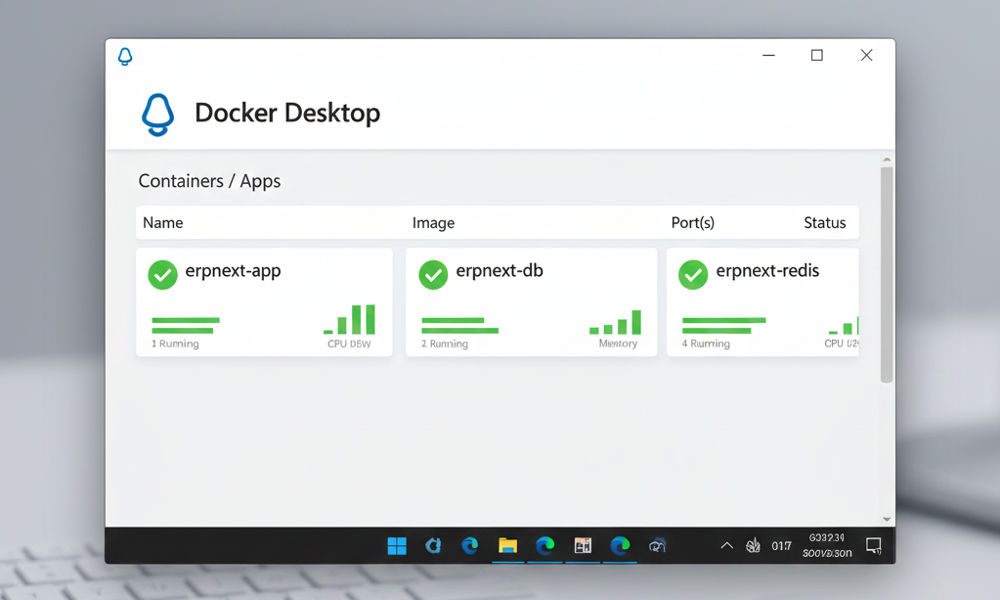Click the notification bell icon at top left
Viewport: 1000px width, 600px height.
click(125, 57)
